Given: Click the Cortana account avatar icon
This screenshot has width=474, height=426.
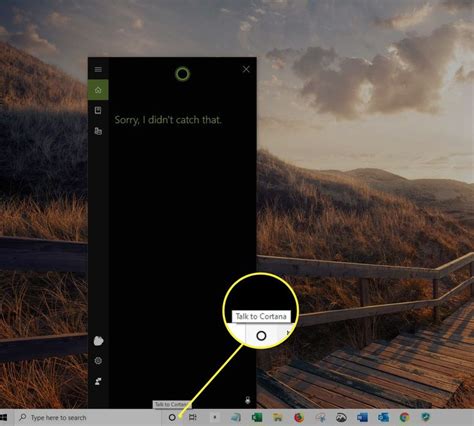Looking at the screenshot, I should [98, 341].
